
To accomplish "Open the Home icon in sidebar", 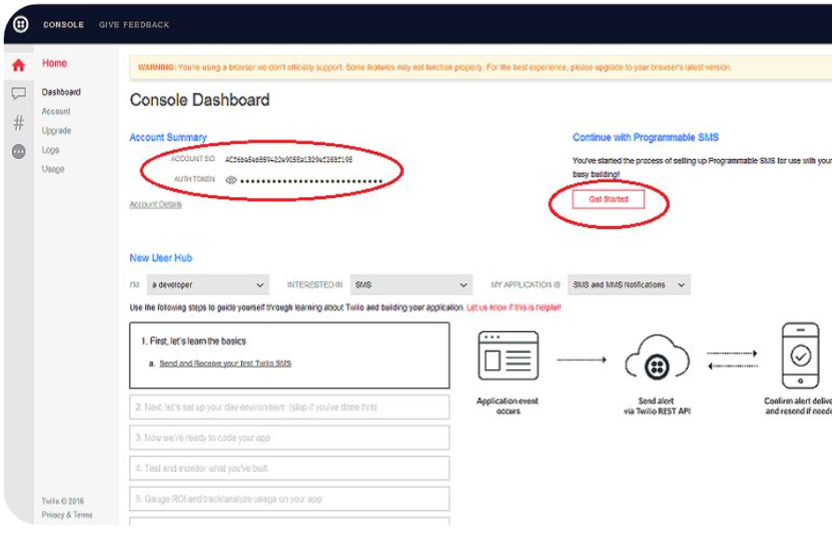I will pos(18,65).
